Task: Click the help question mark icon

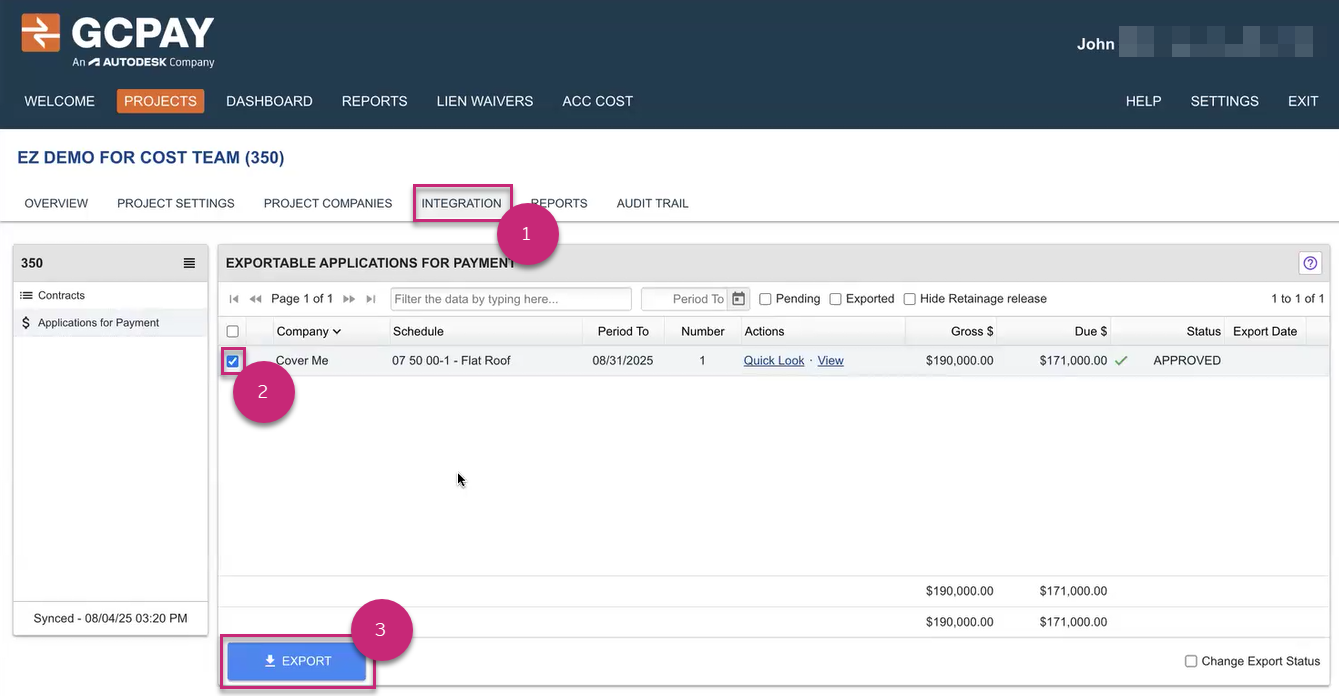Action: point(1310,262)
